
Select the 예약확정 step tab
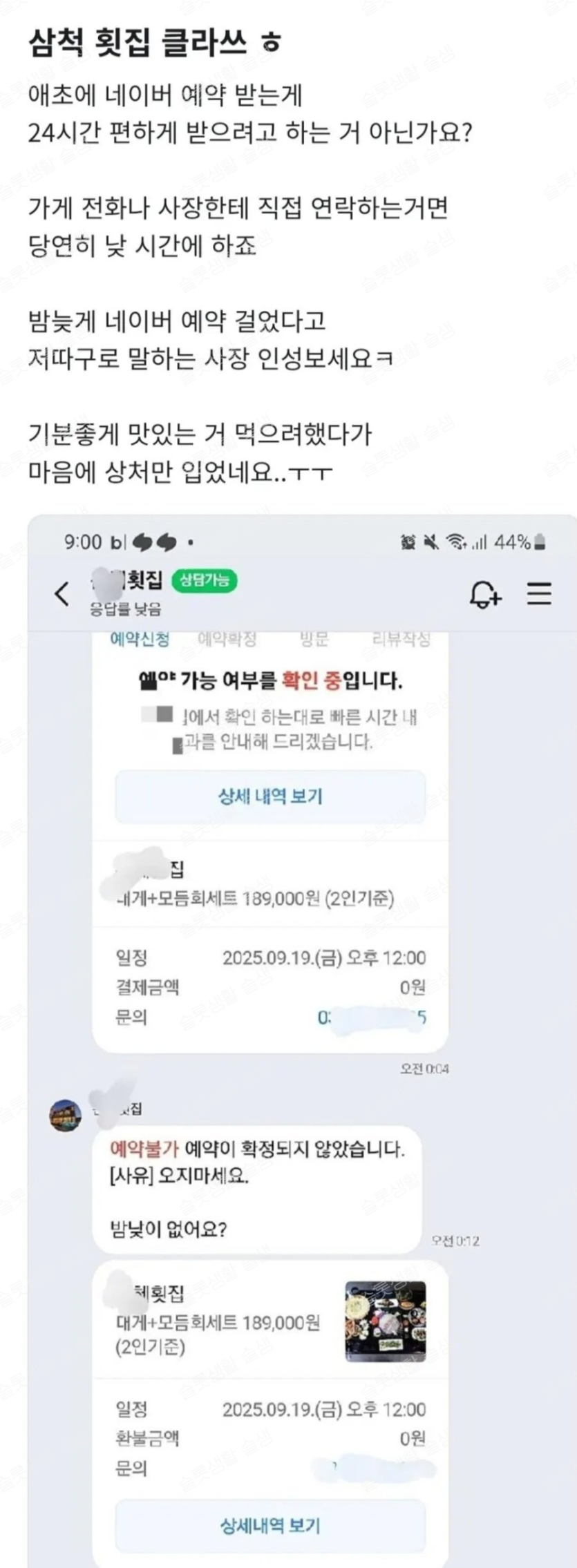pyautogui.click(x=227, y=639)
